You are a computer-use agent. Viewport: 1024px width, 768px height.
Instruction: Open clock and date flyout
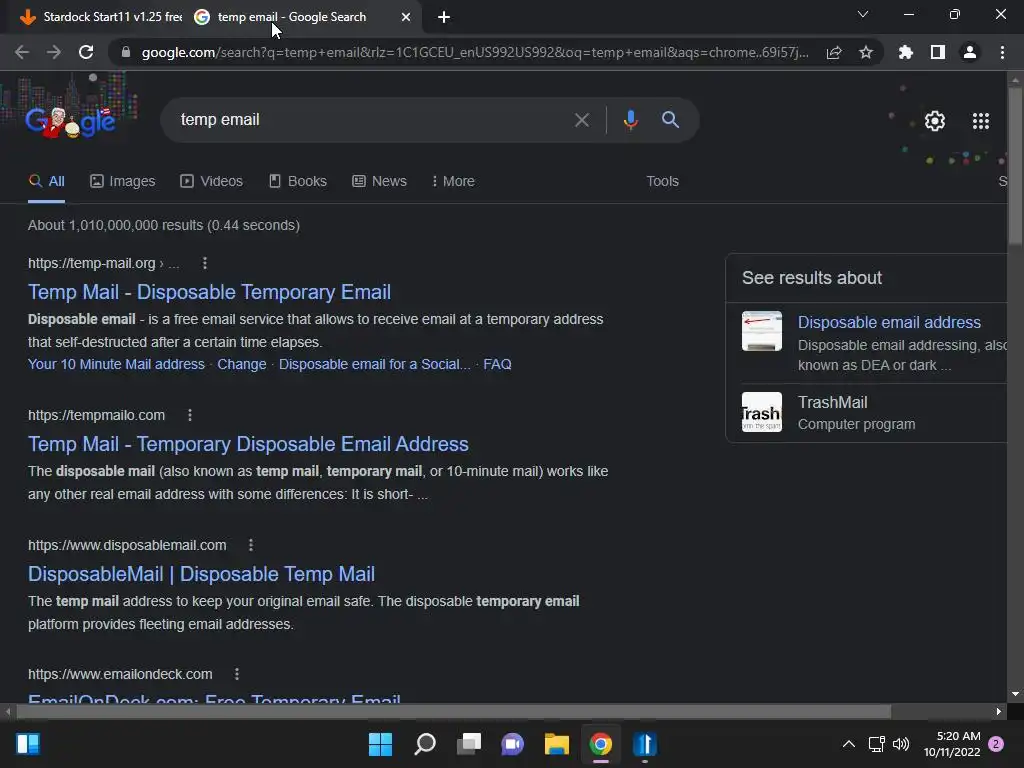pyautogui.click(x=952, y=744)
